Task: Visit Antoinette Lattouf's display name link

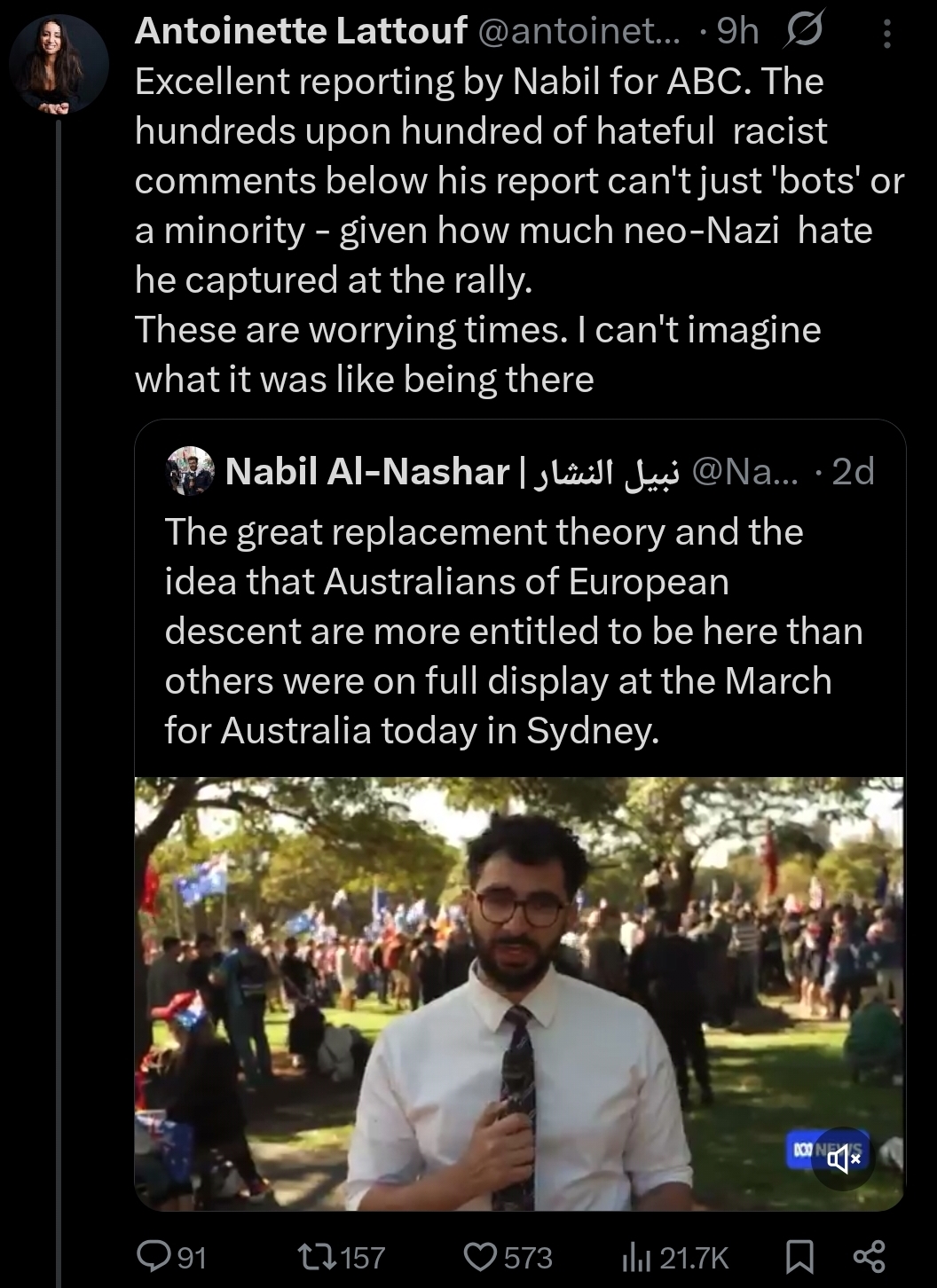Action: click(301, 31)
